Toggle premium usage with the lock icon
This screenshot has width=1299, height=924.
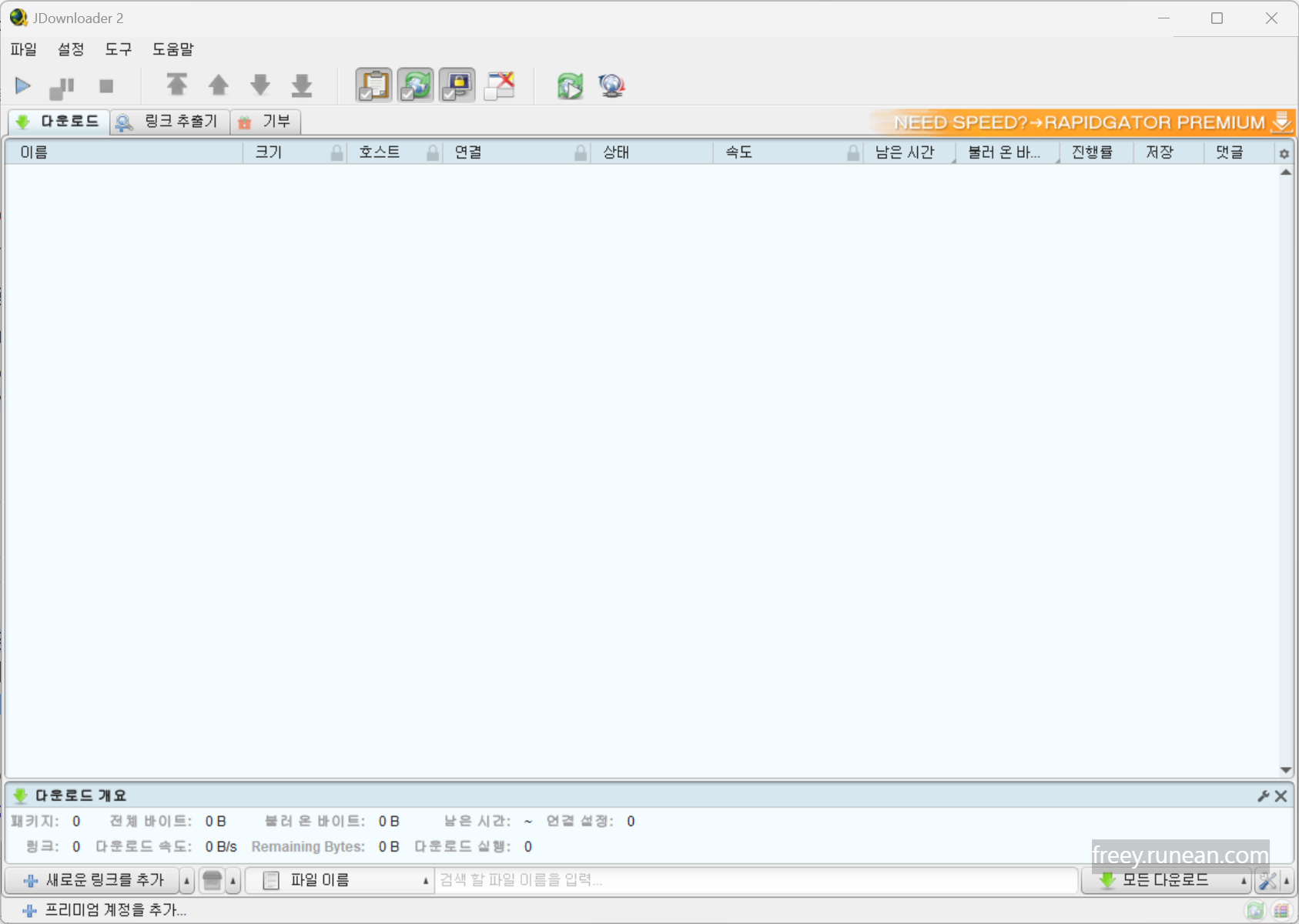pos(457,85)
